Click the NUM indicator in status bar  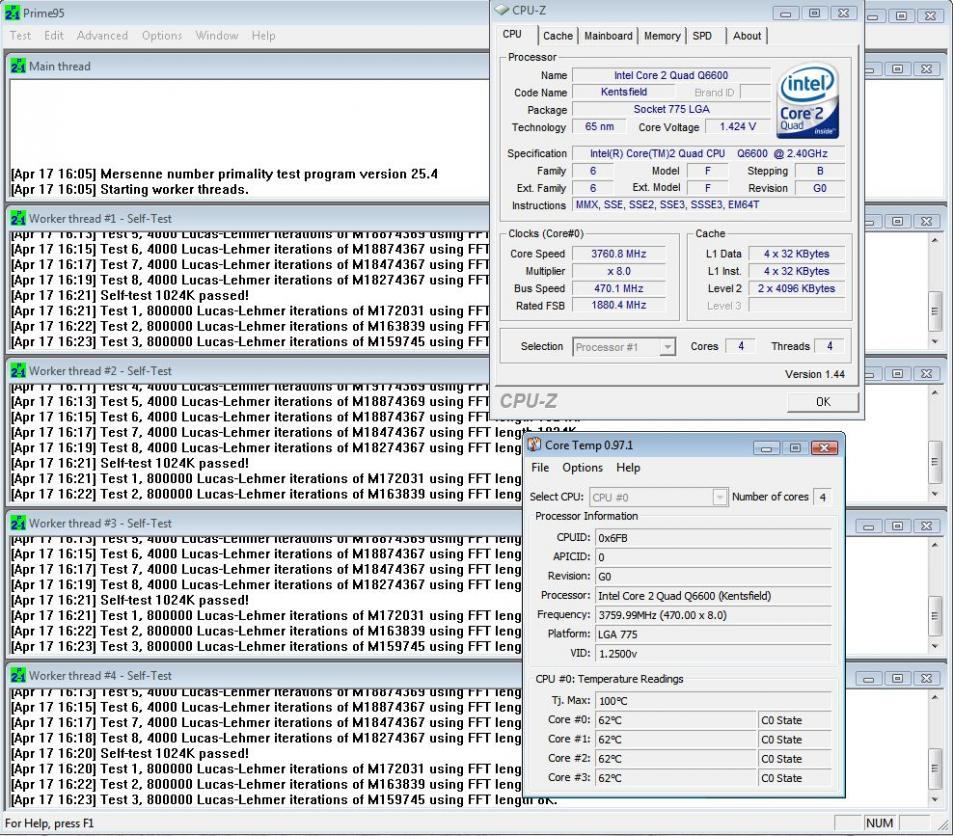point(879,823)
